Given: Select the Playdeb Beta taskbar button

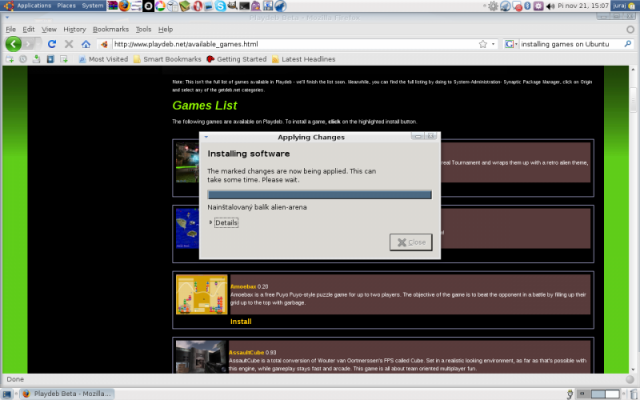Looking at the screenshot, I should (x=67, y=394).
